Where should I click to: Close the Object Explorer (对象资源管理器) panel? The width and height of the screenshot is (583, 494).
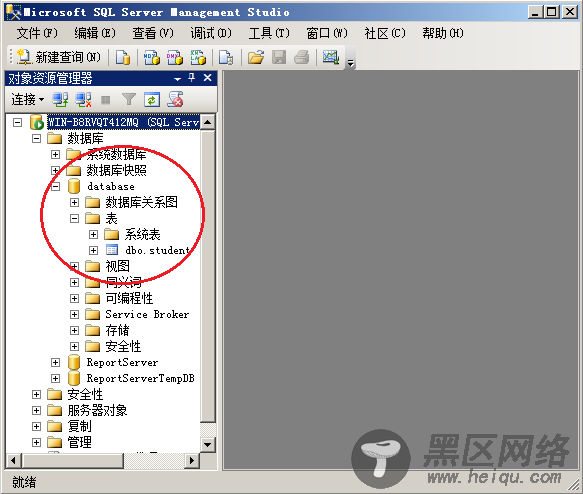click(207, 78)
